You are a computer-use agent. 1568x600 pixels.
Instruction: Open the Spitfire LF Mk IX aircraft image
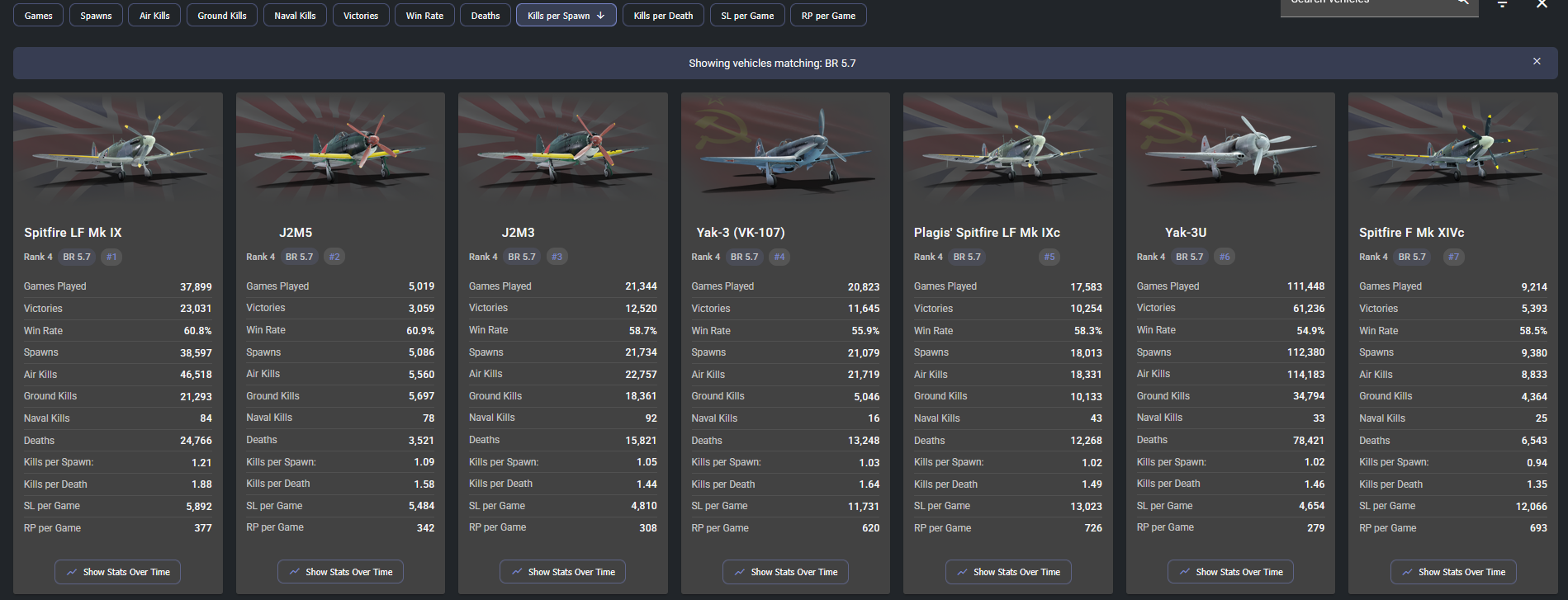(x=118, y=149)
